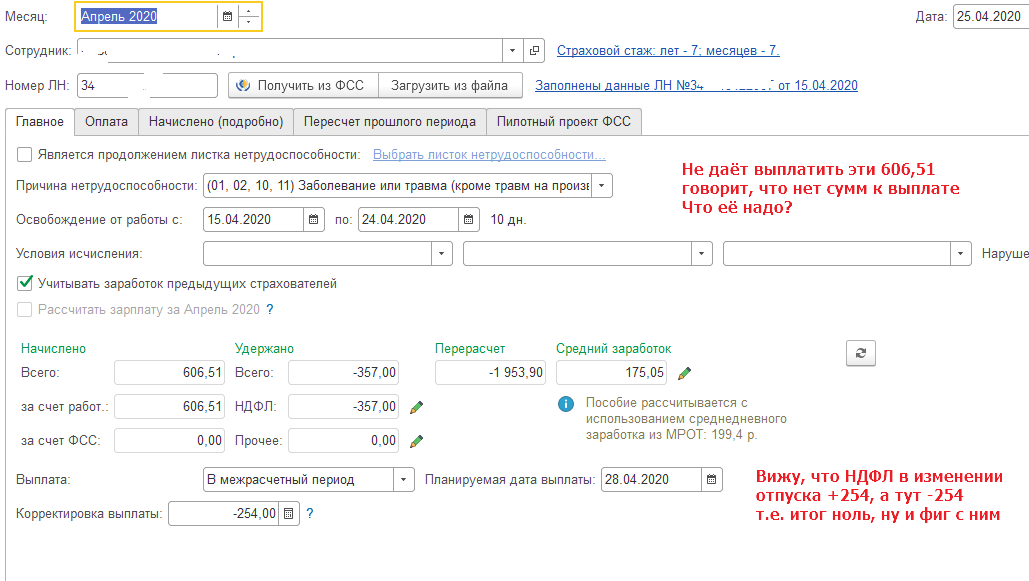Expand Причина нетрудоспособности dropdown
1029x581 pixels.
tap(602, 186)
